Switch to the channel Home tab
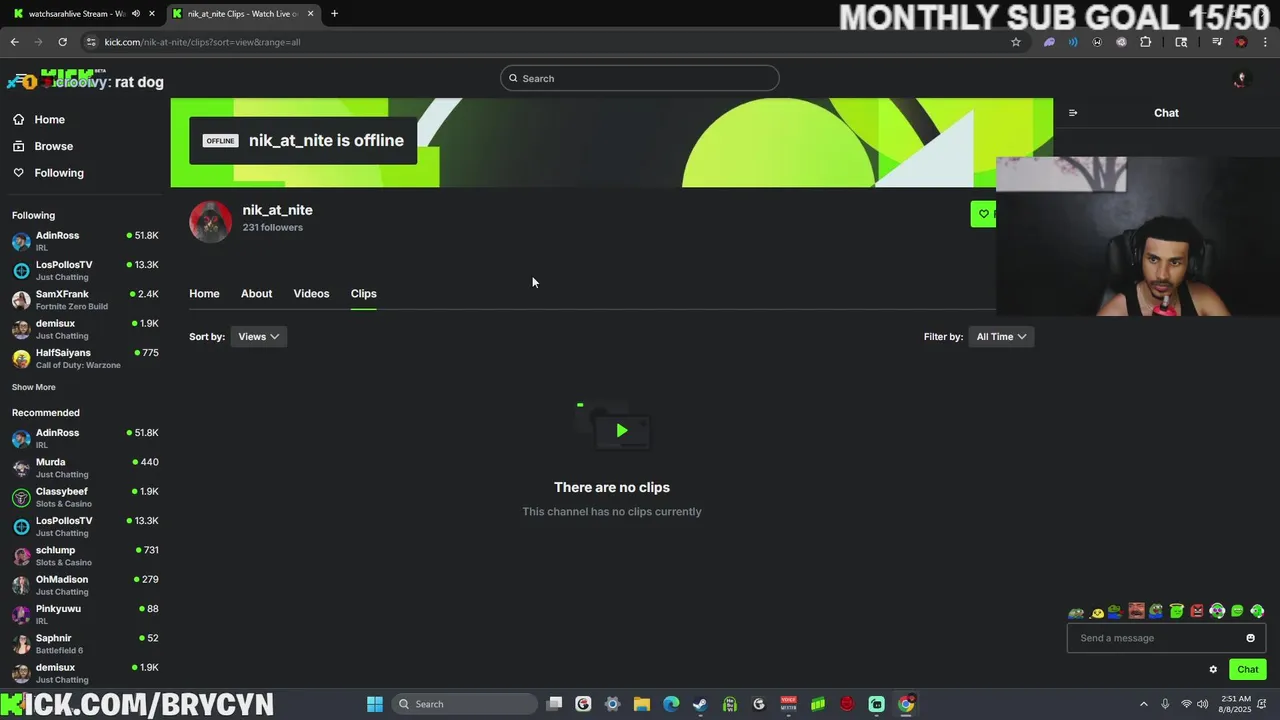Screen dimensions: 1280x720 [x=204, y=293]
